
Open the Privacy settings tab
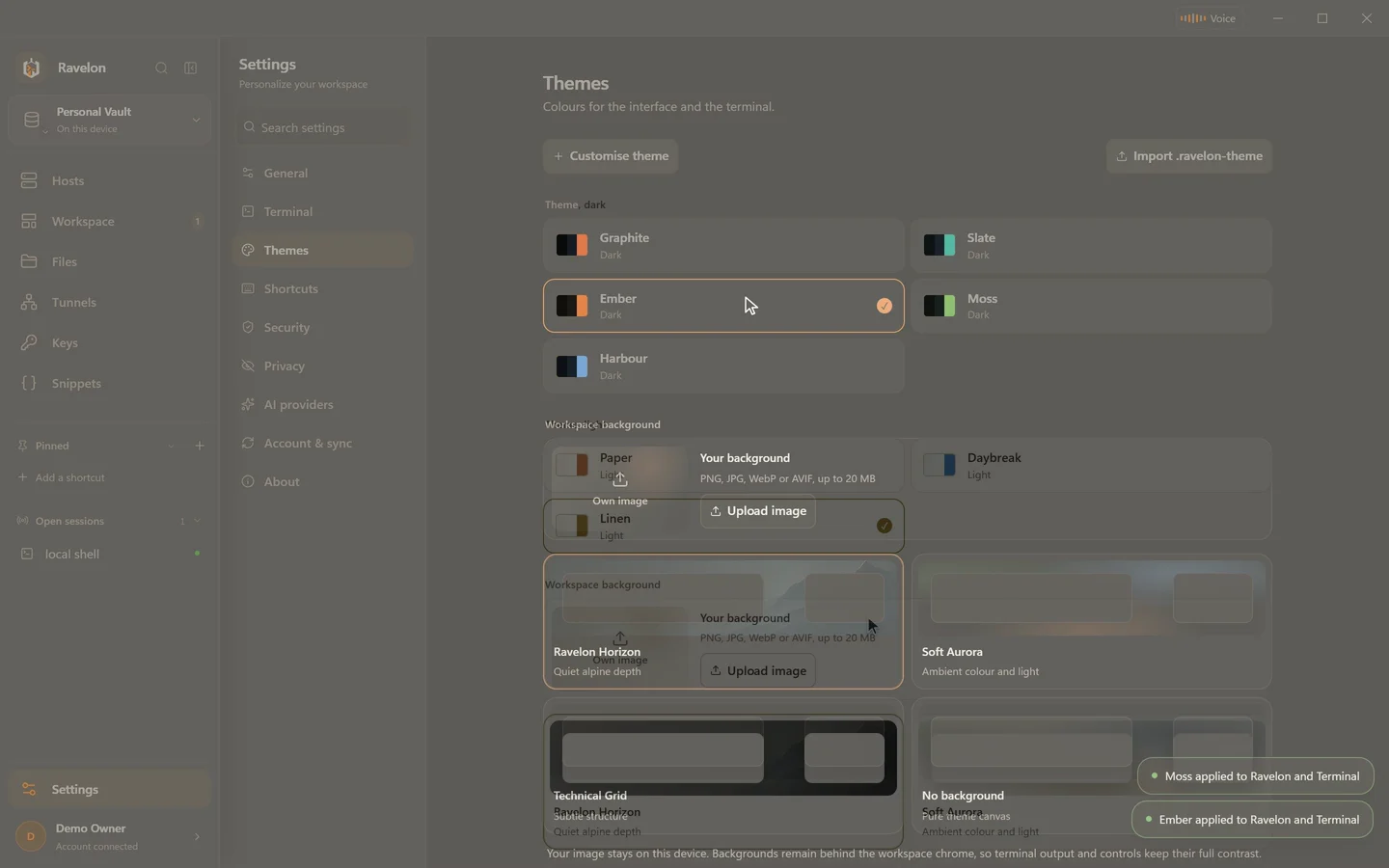(x=323, y=366)
